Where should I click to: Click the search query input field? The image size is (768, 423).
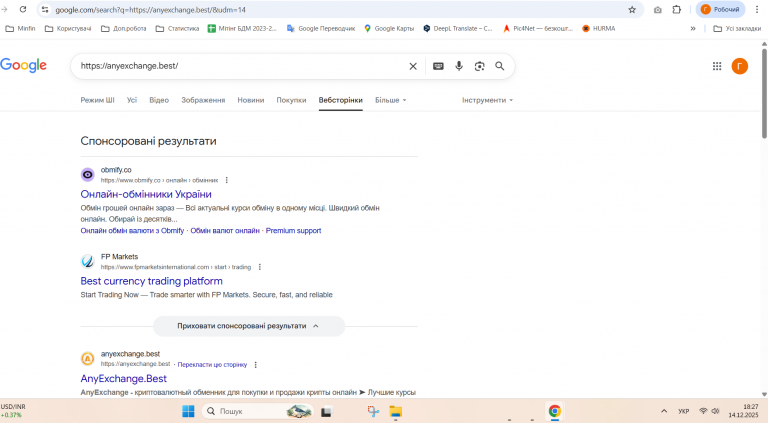[240, 66]
